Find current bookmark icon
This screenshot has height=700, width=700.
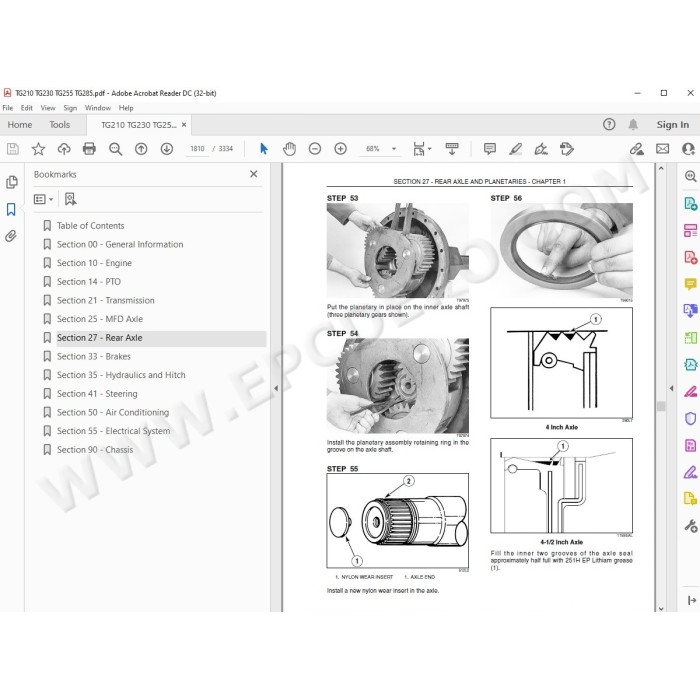tap(71, 199)
